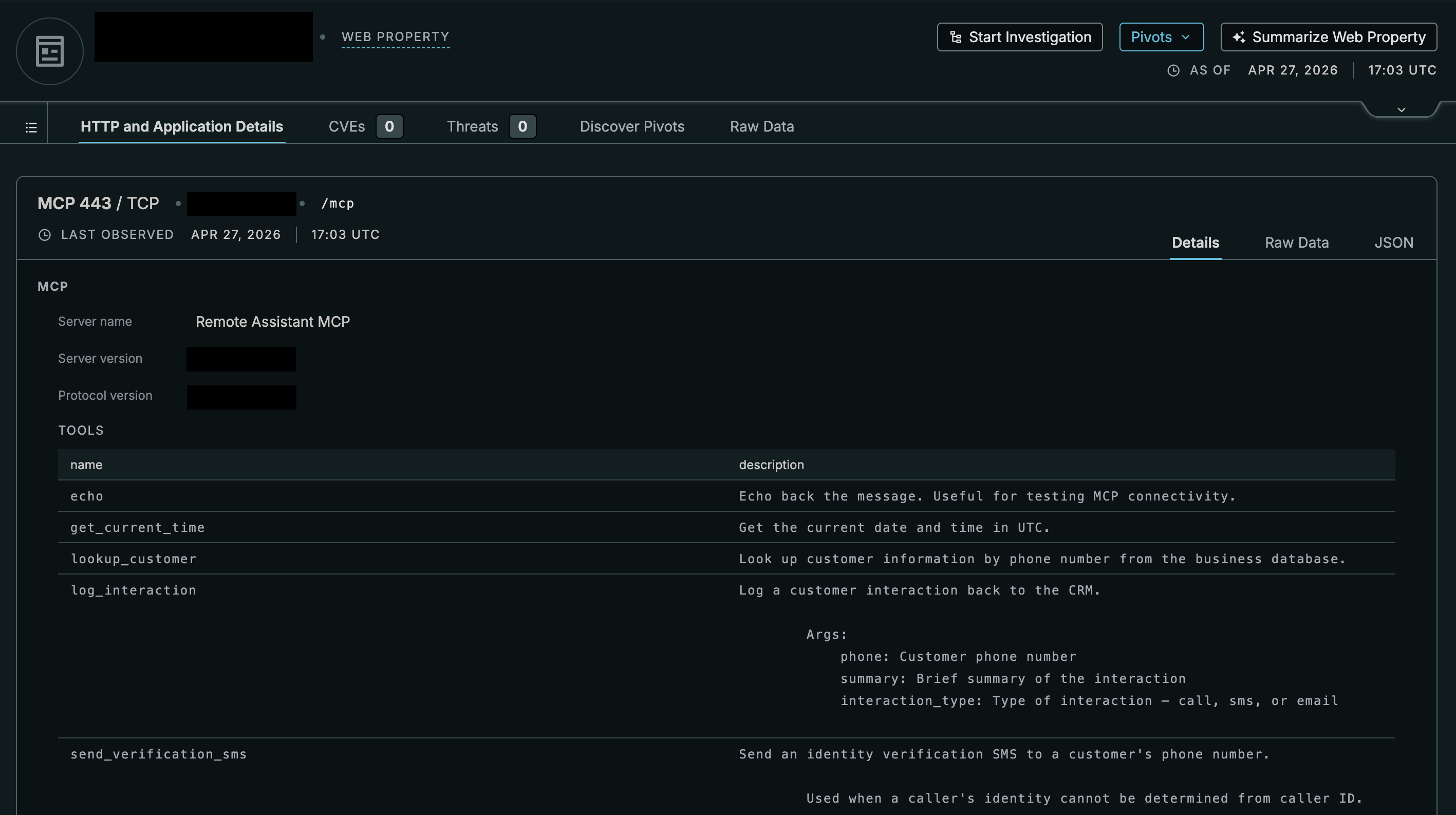The image size is (1456, 815).
Task: Click the web property page icon
Action: pos(50,51)
